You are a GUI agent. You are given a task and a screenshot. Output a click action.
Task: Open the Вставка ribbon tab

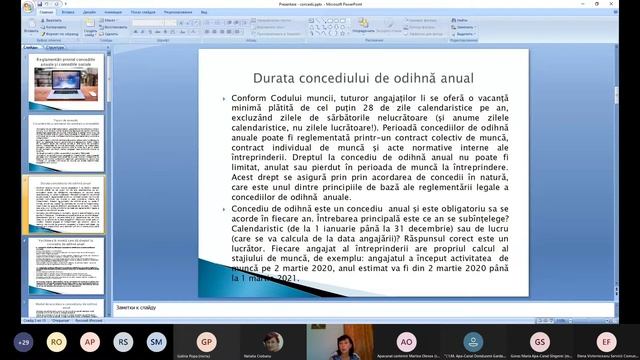click(68, 12)
